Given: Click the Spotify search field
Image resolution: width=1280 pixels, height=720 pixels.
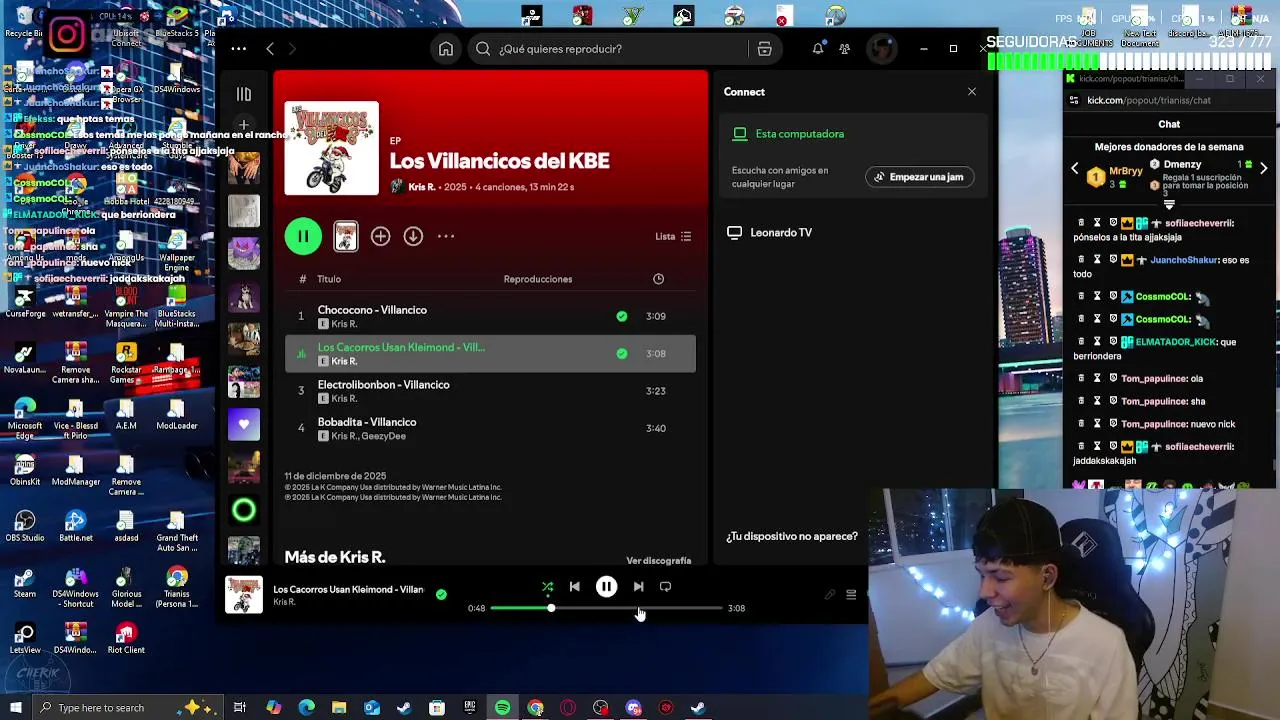Looking at the screenshot, I should coord(608,49).
